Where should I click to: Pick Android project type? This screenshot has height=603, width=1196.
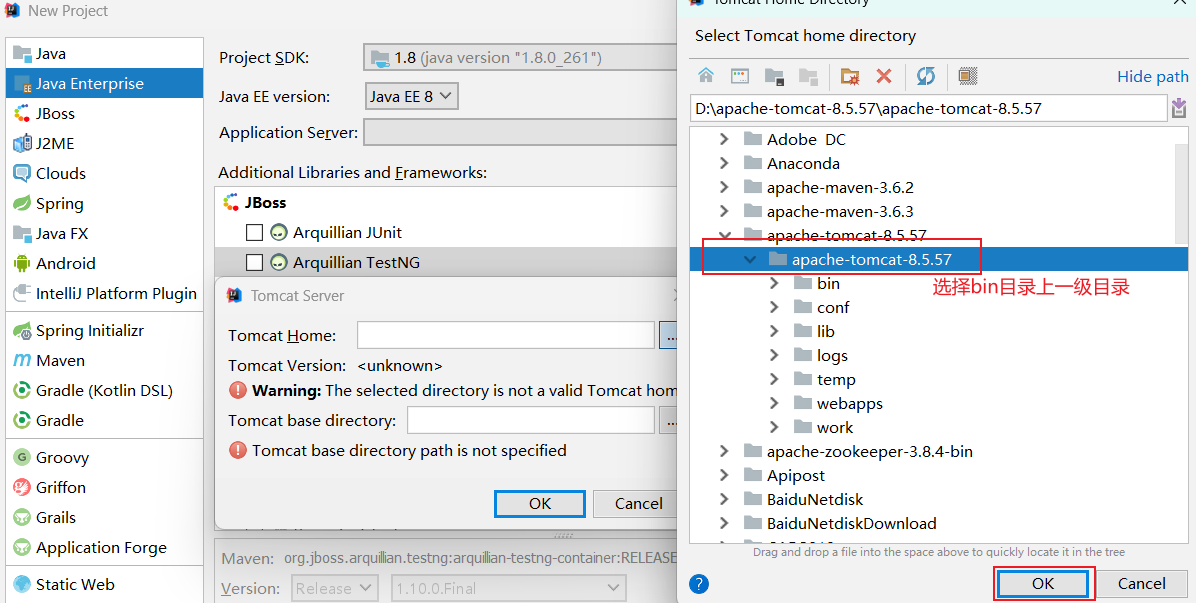click(104, 263)
